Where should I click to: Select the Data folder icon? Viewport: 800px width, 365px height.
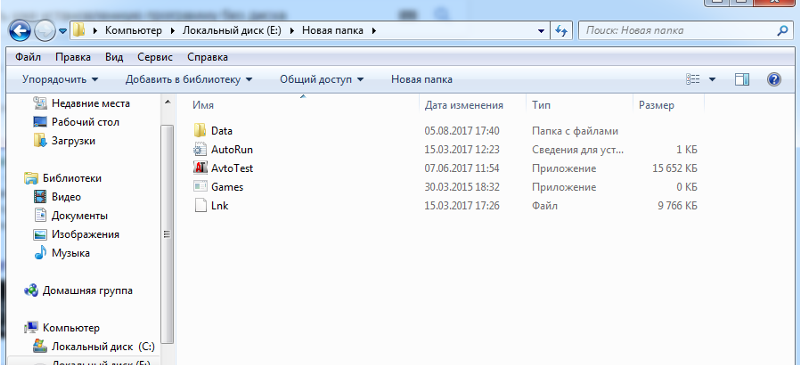[x=199, y=131]
